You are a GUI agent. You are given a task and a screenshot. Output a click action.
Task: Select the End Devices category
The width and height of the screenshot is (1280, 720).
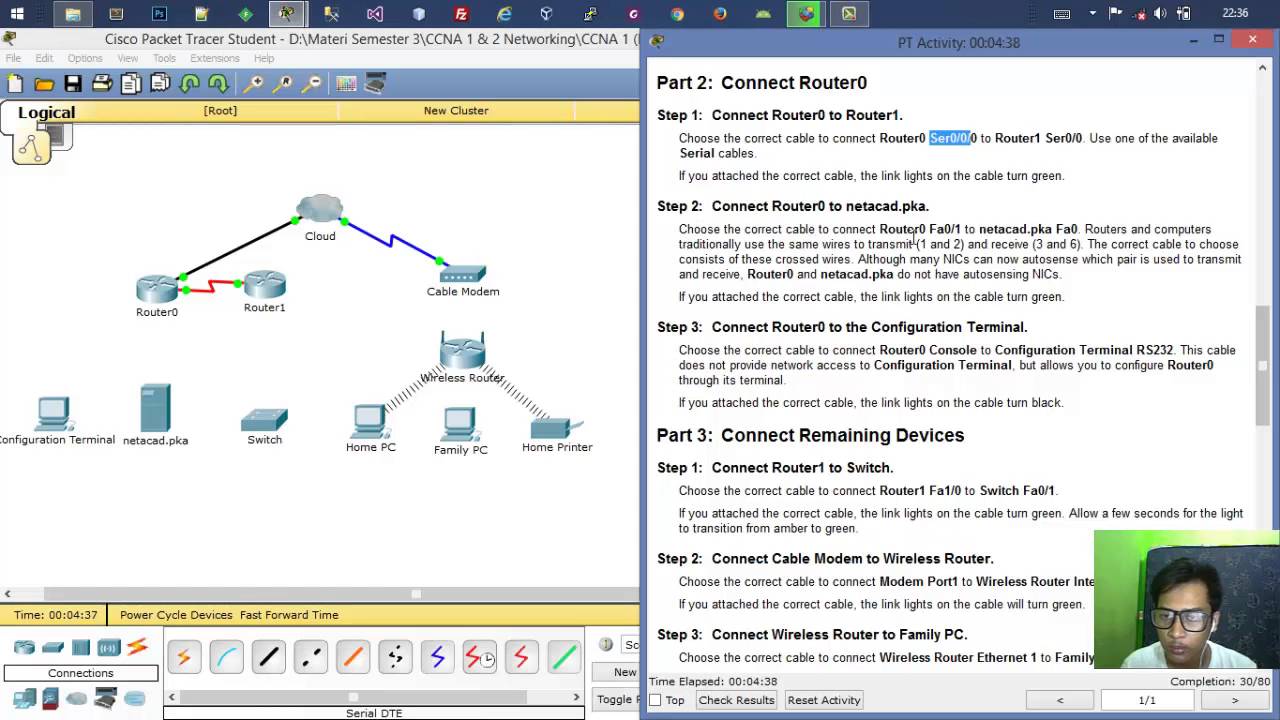click(25, 698)
